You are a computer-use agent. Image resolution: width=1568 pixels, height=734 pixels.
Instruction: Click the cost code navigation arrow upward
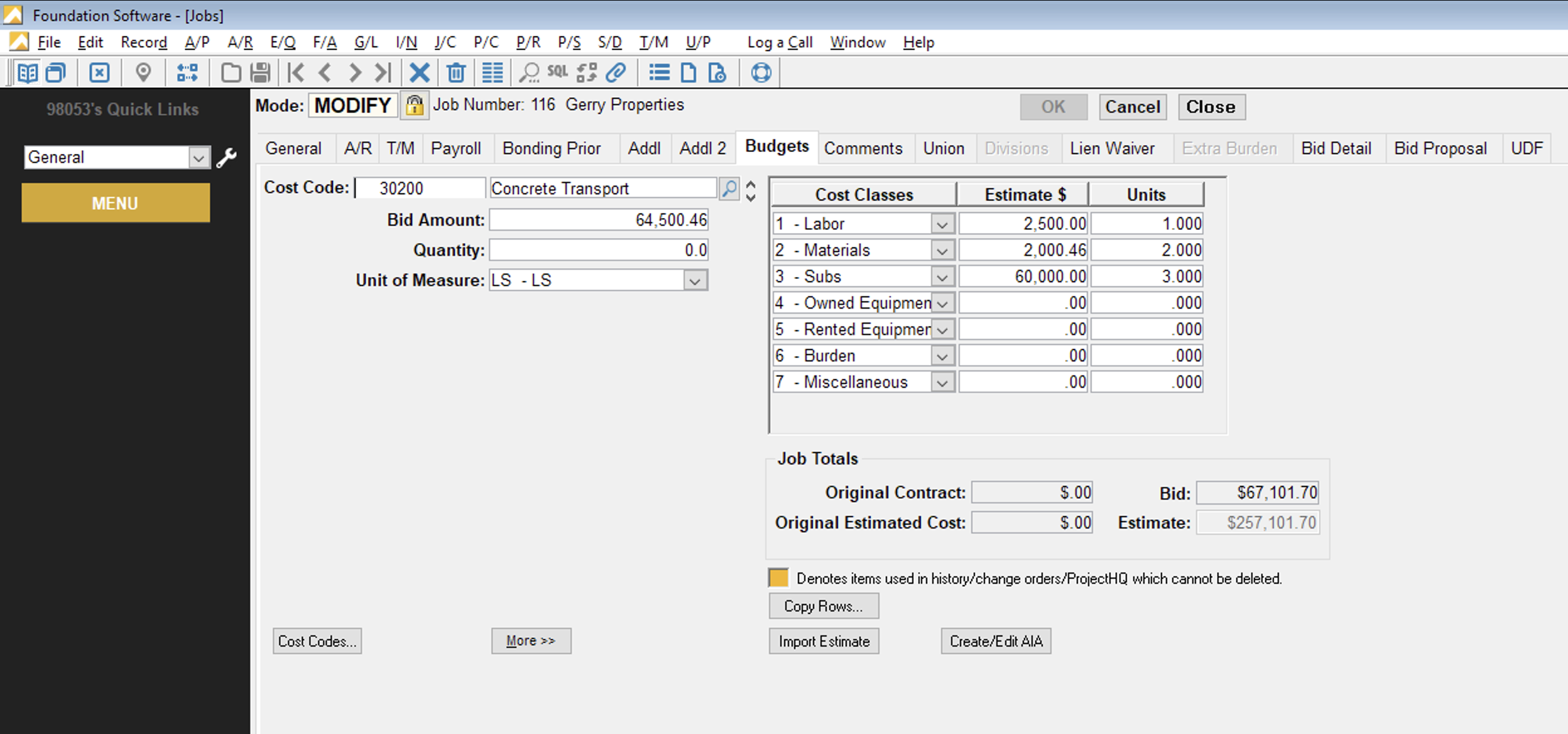click(x=751, y=185)
